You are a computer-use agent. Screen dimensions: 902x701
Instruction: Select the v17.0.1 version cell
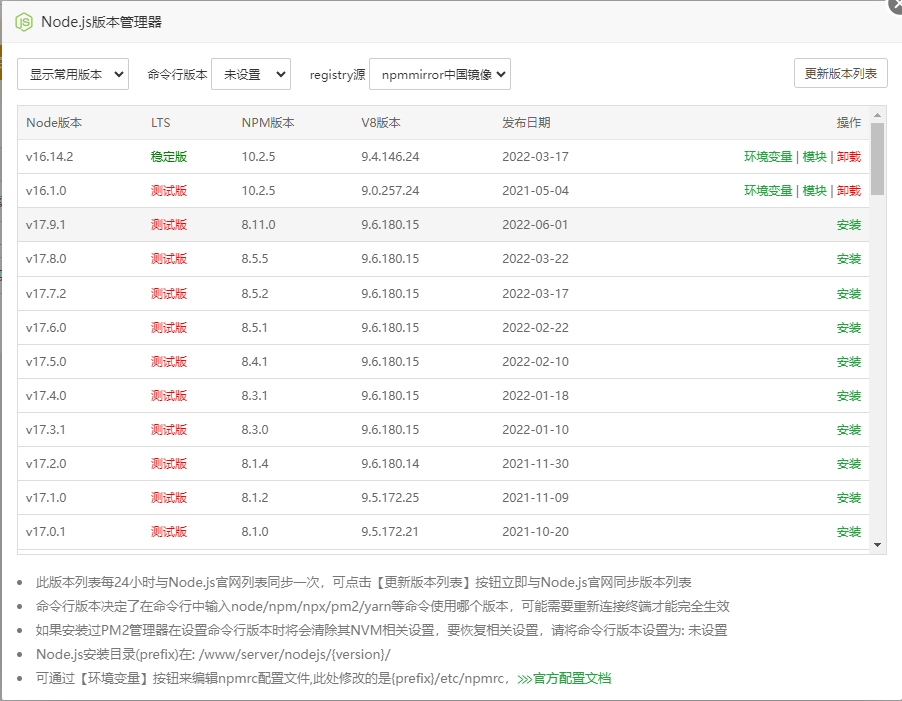45,531
